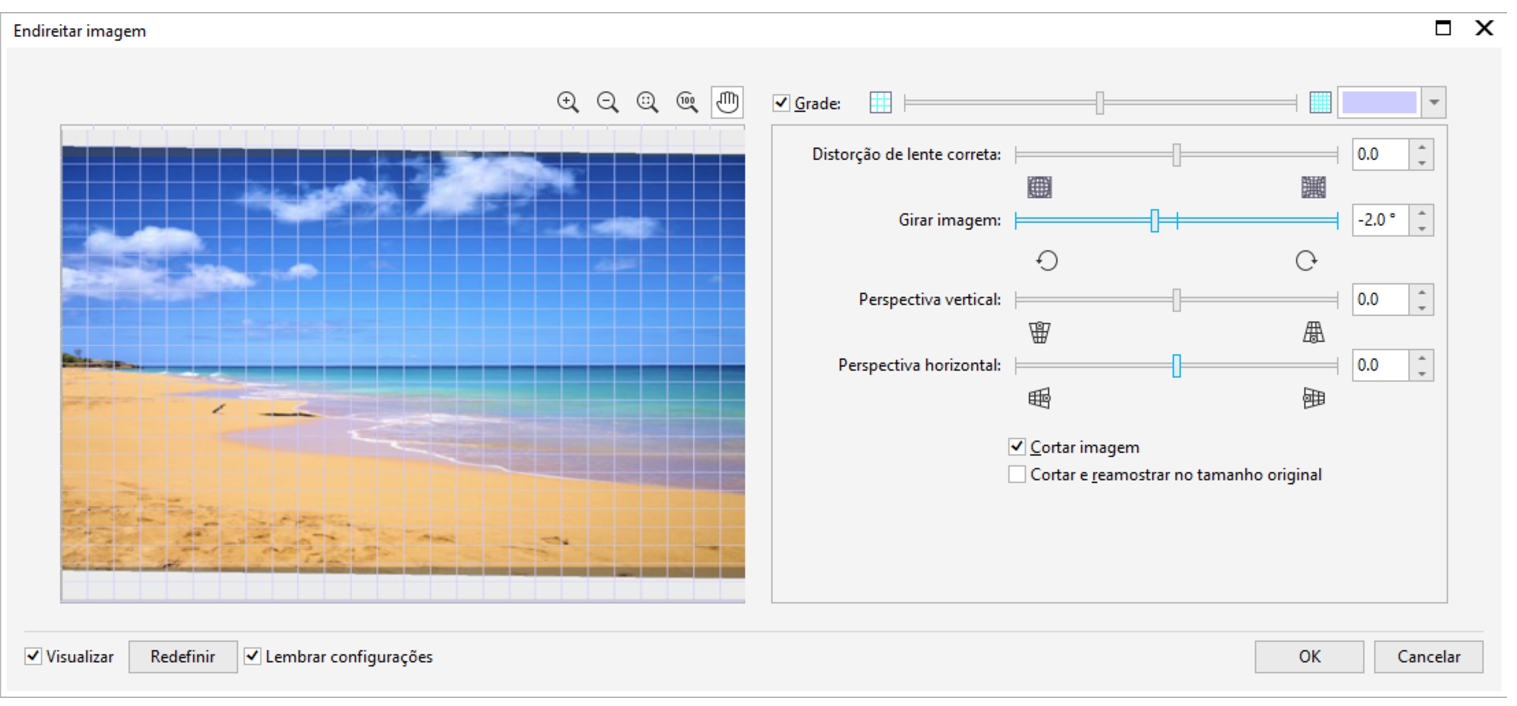Viewport: 1517px width, 706px height.
Task: Decrease Perspectiva vertical value with down arrow
Action: tap(1422, 307)
